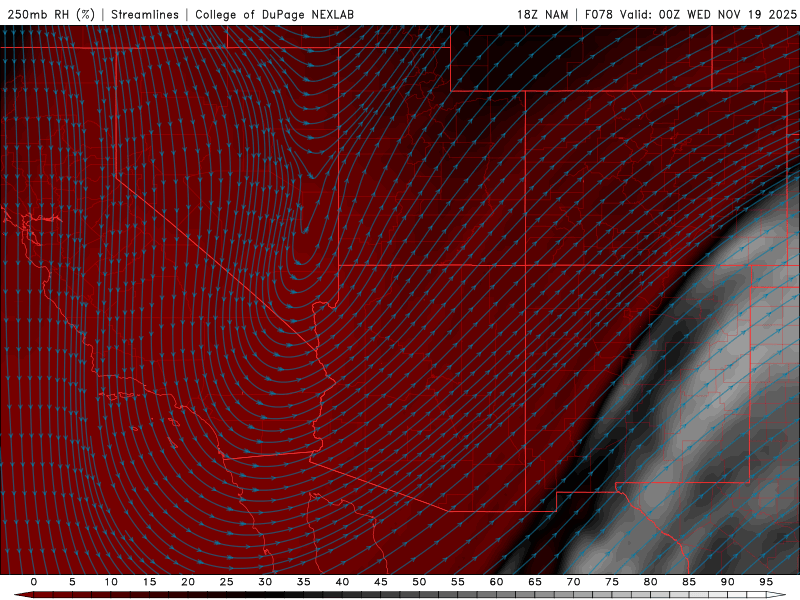
Task: Click the "65" label on color scale
Action: (x=535, y=582)
